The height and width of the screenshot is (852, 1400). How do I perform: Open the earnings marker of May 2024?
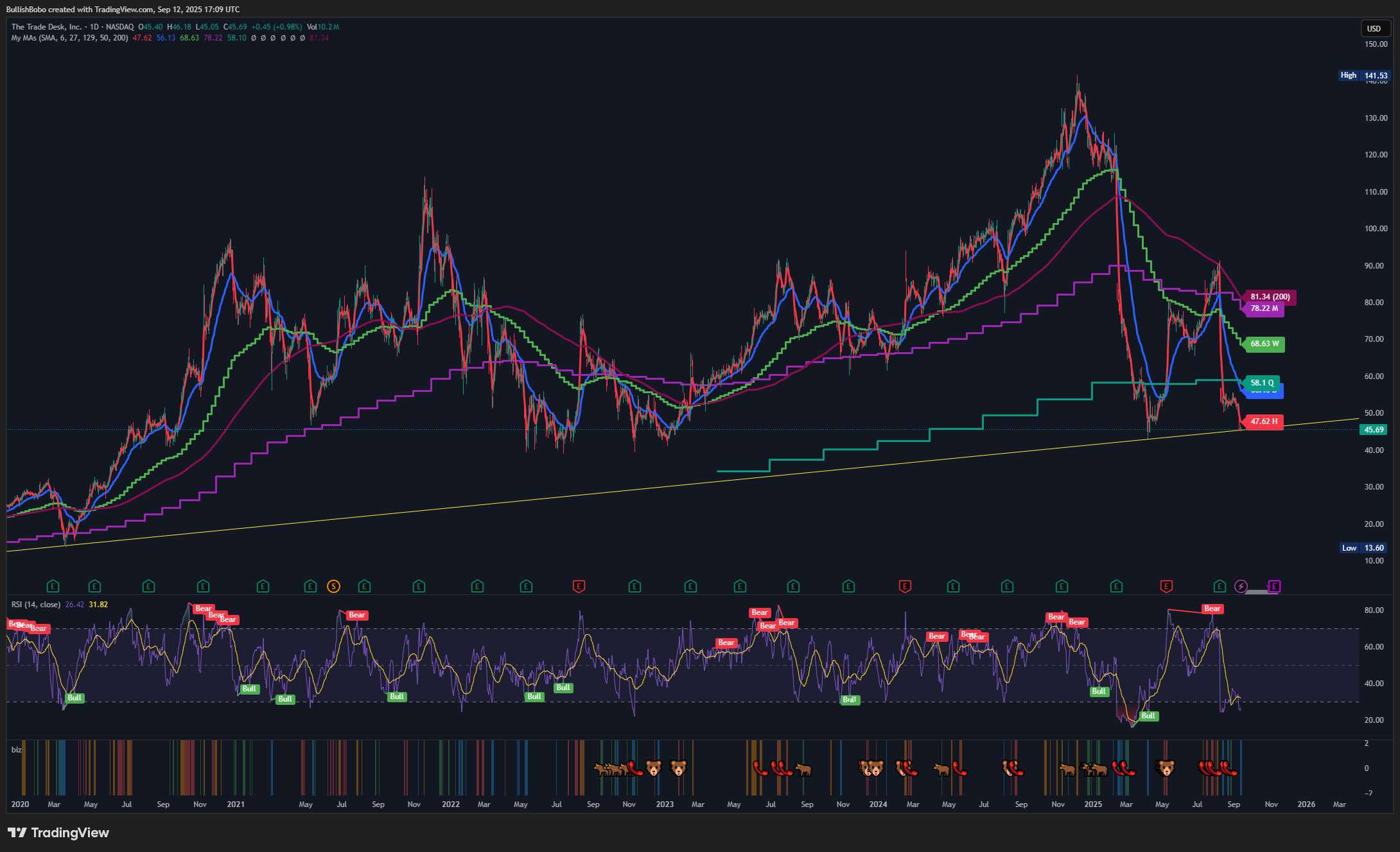tap(953, 586)
